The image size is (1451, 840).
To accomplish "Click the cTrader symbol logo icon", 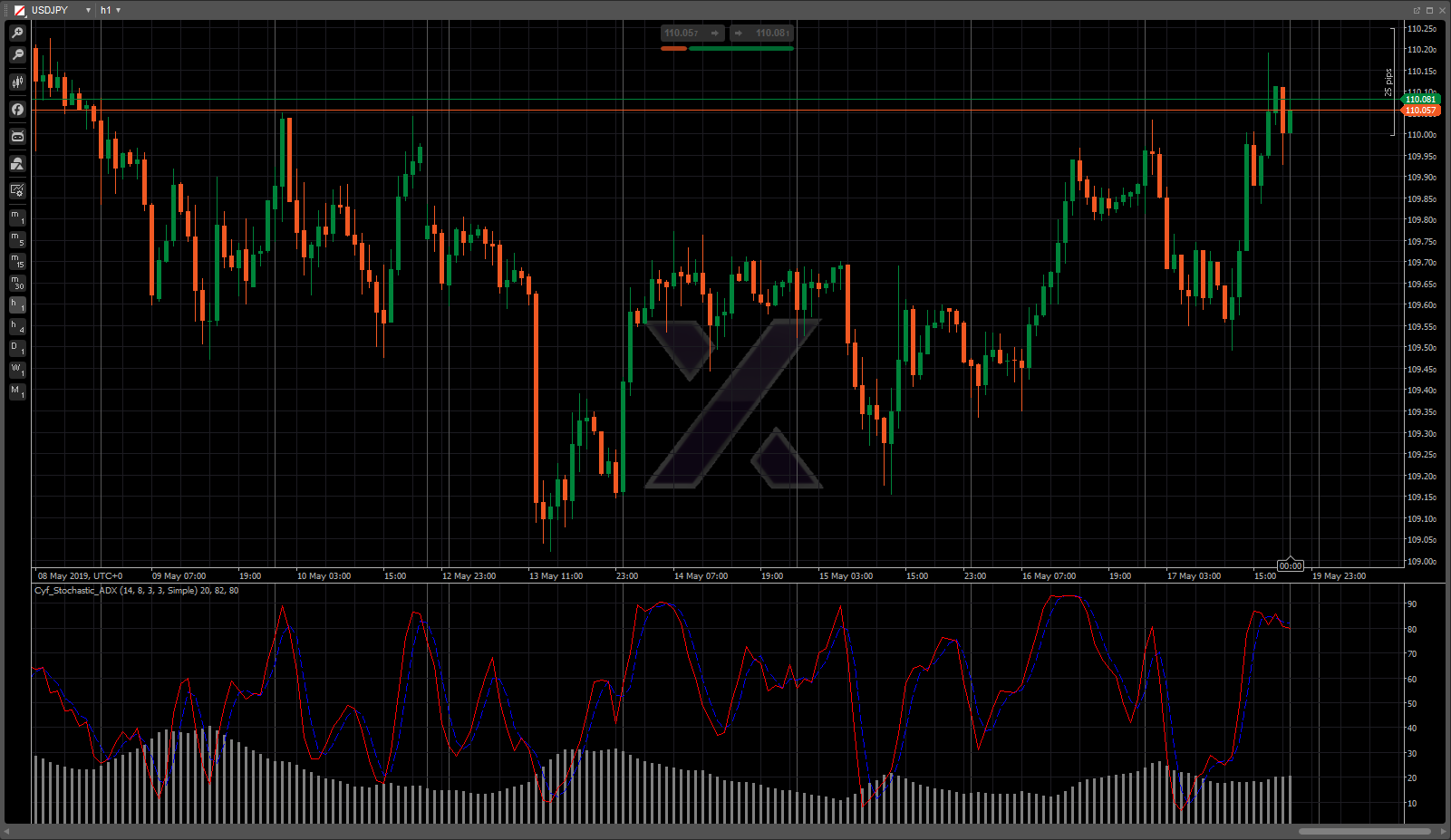I will (x=19, y=10).
